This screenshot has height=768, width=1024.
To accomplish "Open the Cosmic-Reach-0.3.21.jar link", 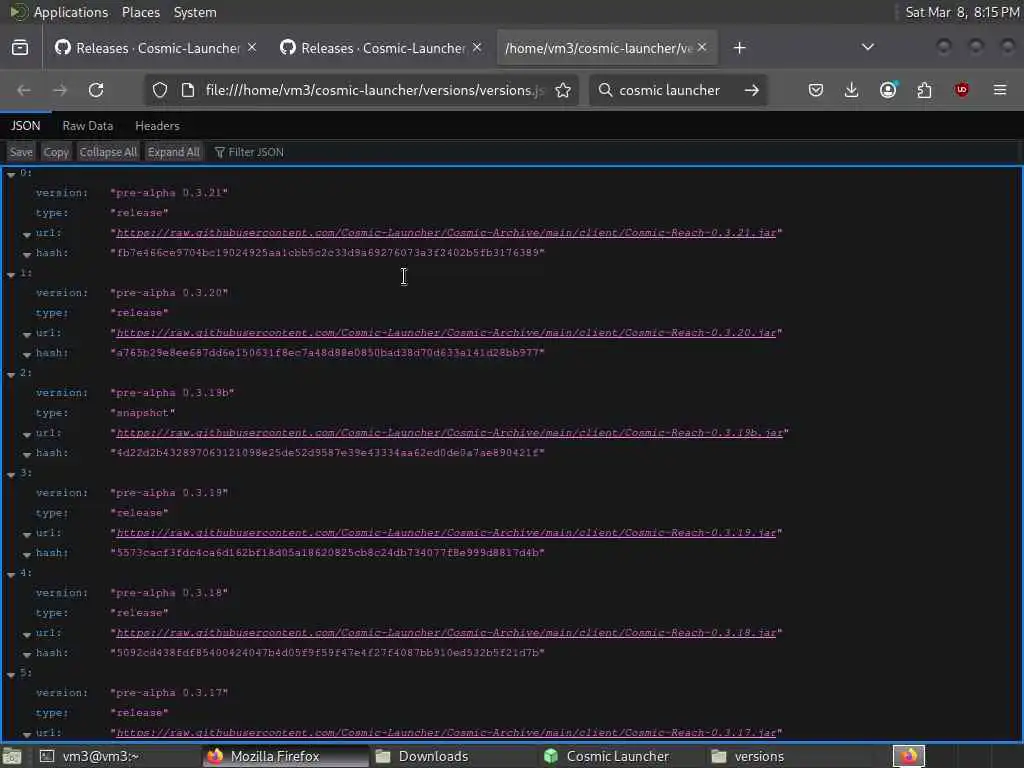I will pos(446,232).
